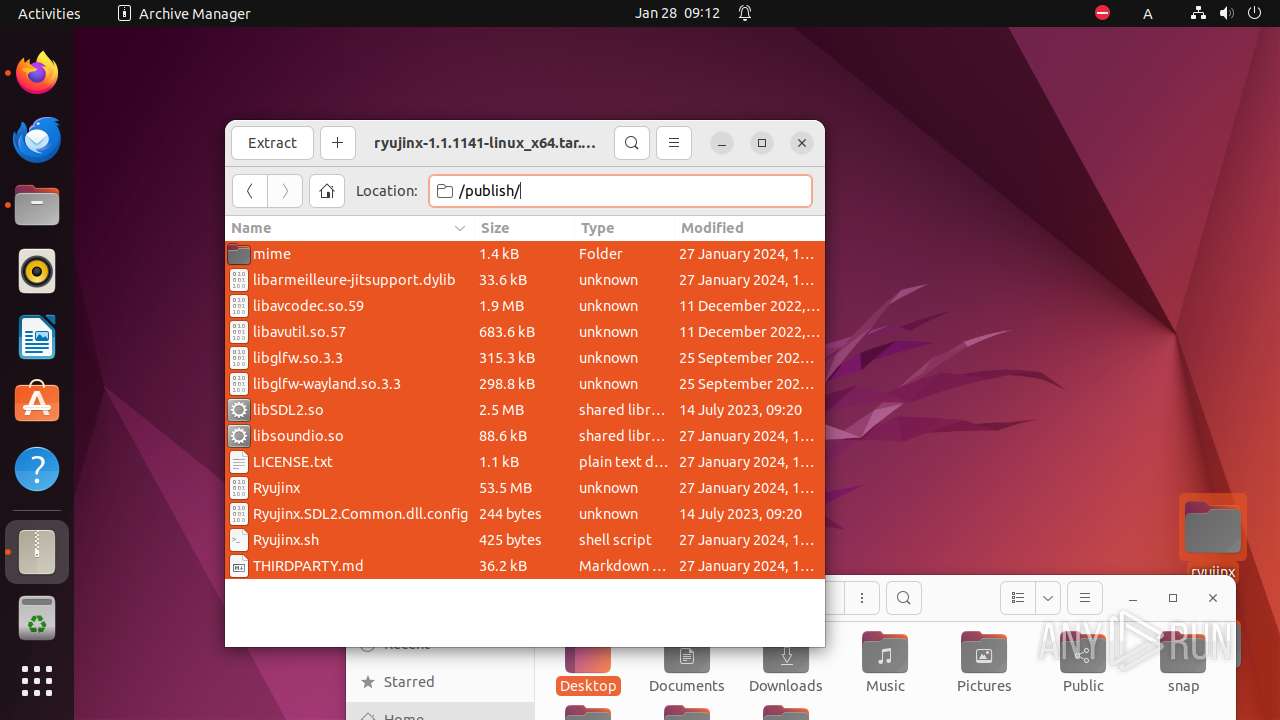1280x720 pixels.
Task: Select libavcodec.so.59 file
Action: [525, 306]
